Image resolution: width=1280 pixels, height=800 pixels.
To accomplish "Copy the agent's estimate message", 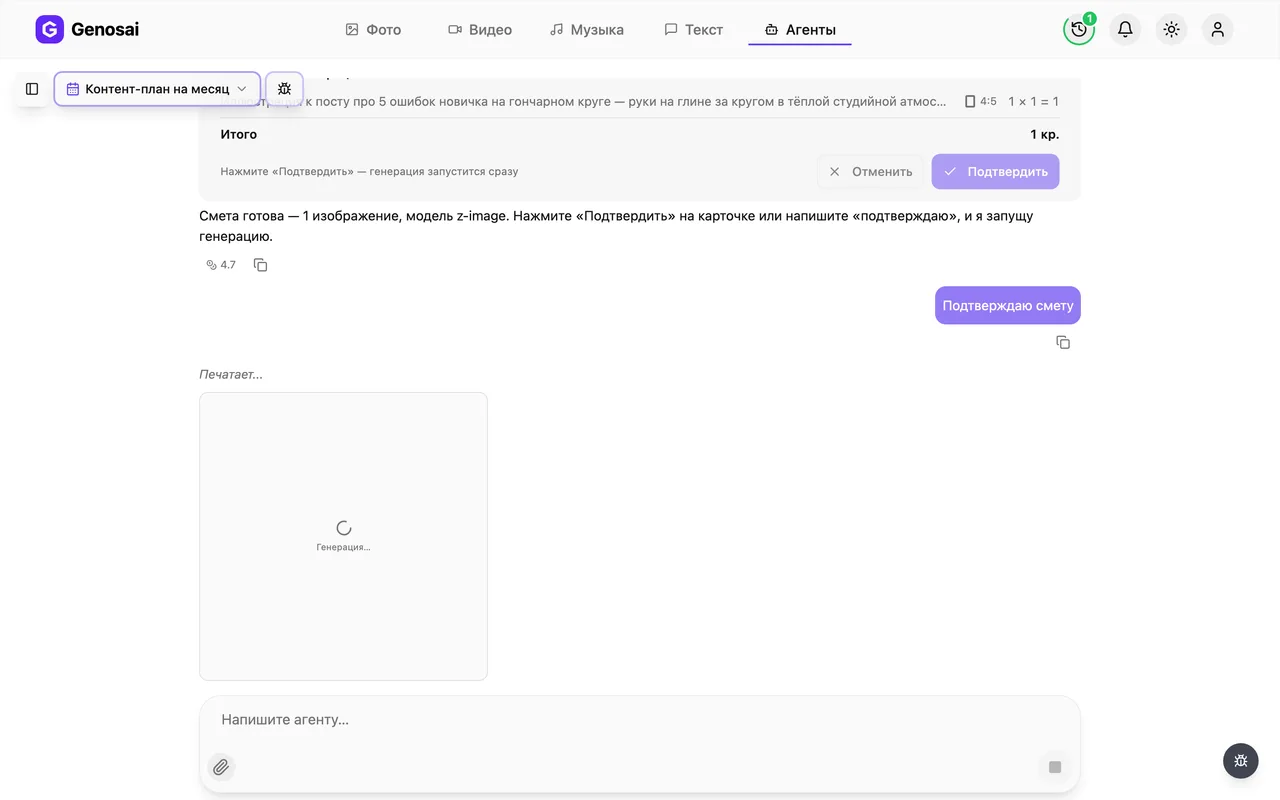I will (x=261, y=265).
